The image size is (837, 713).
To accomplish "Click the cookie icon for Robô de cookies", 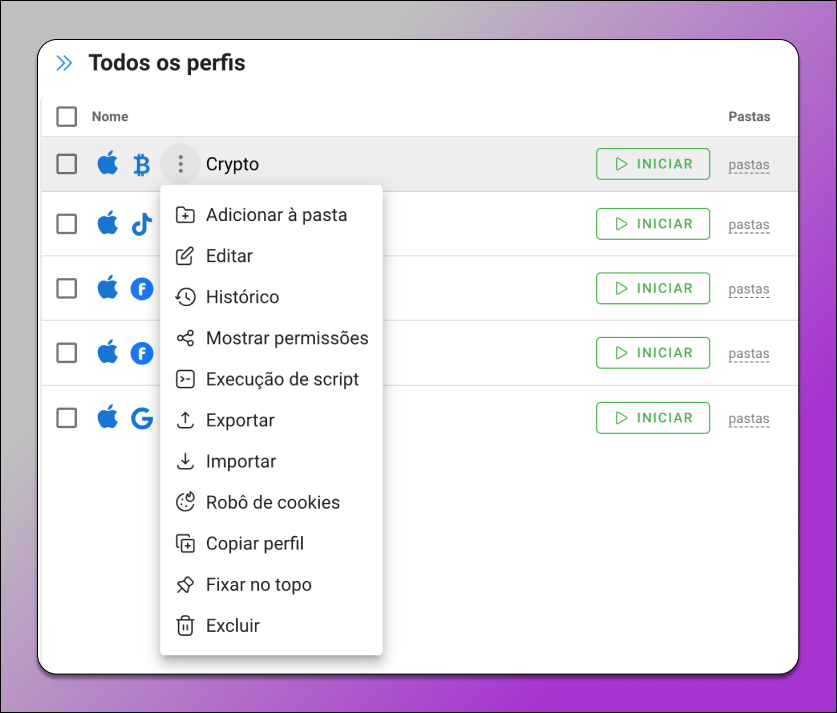I will tap(185, 502).
